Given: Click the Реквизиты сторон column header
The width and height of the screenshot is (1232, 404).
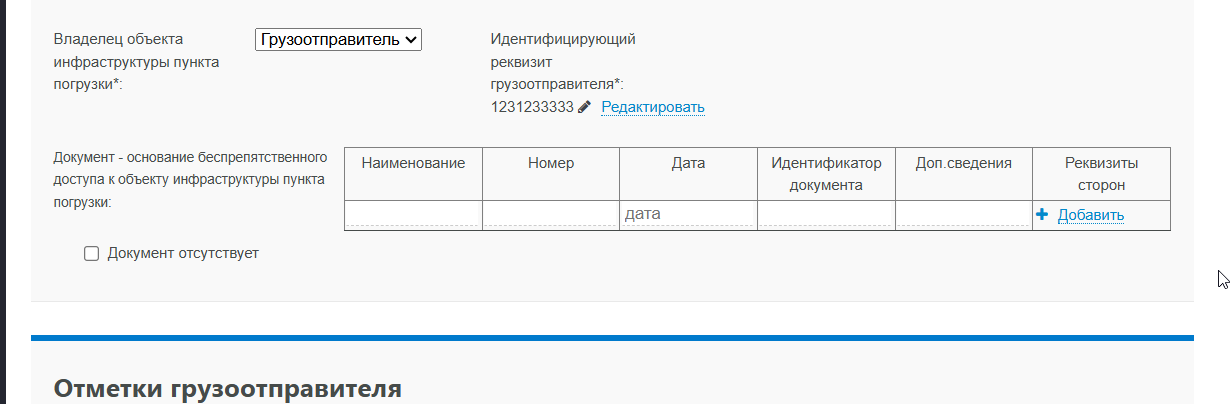Looking at the screenshot, I should pos(1101,174).
